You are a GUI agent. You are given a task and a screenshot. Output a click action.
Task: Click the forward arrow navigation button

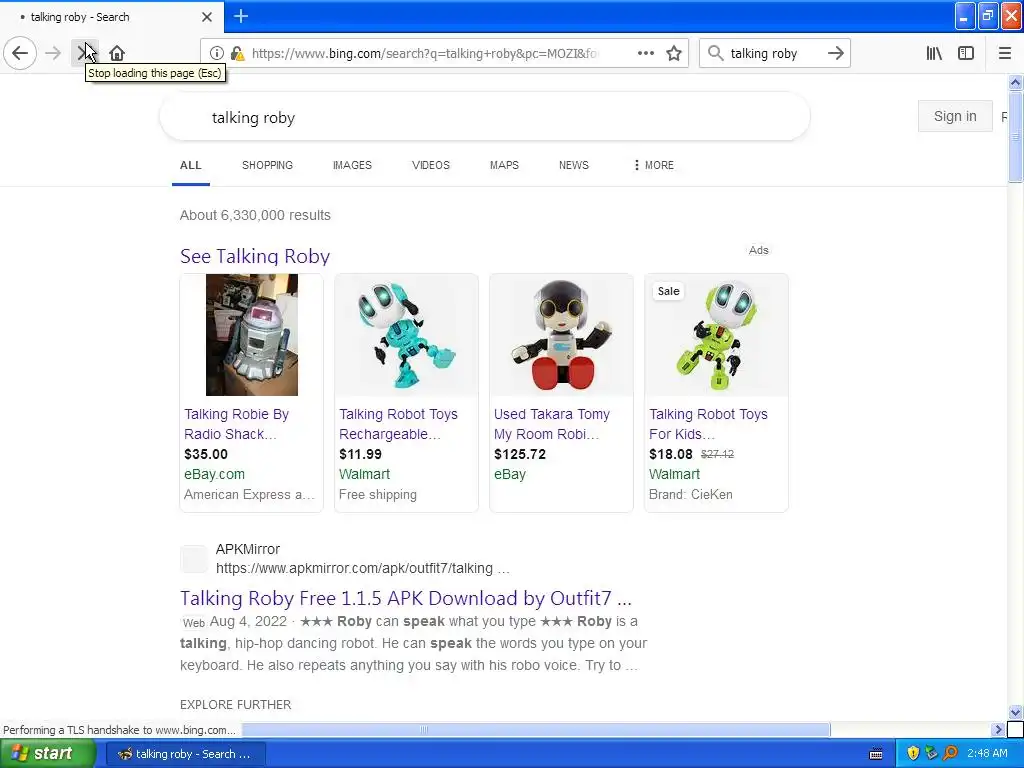click(53, 53)
